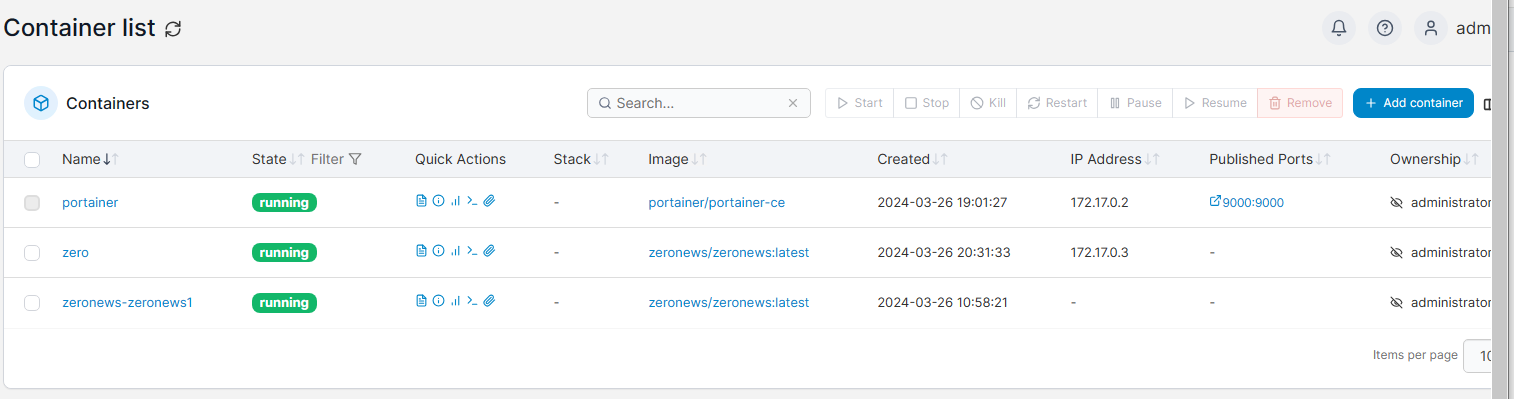The width and height of the screenshot is (1514, 399).
Task: Attach to zero container console
Action: (489, 251)
